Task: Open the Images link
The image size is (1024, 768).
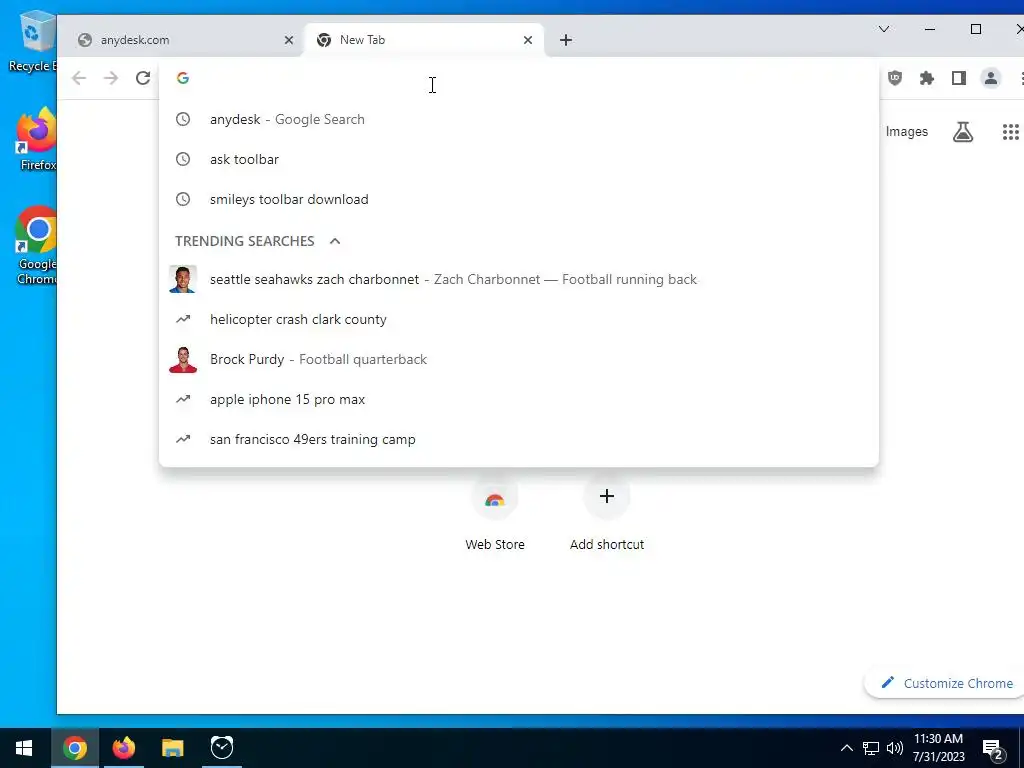Action: click(906, 131)
